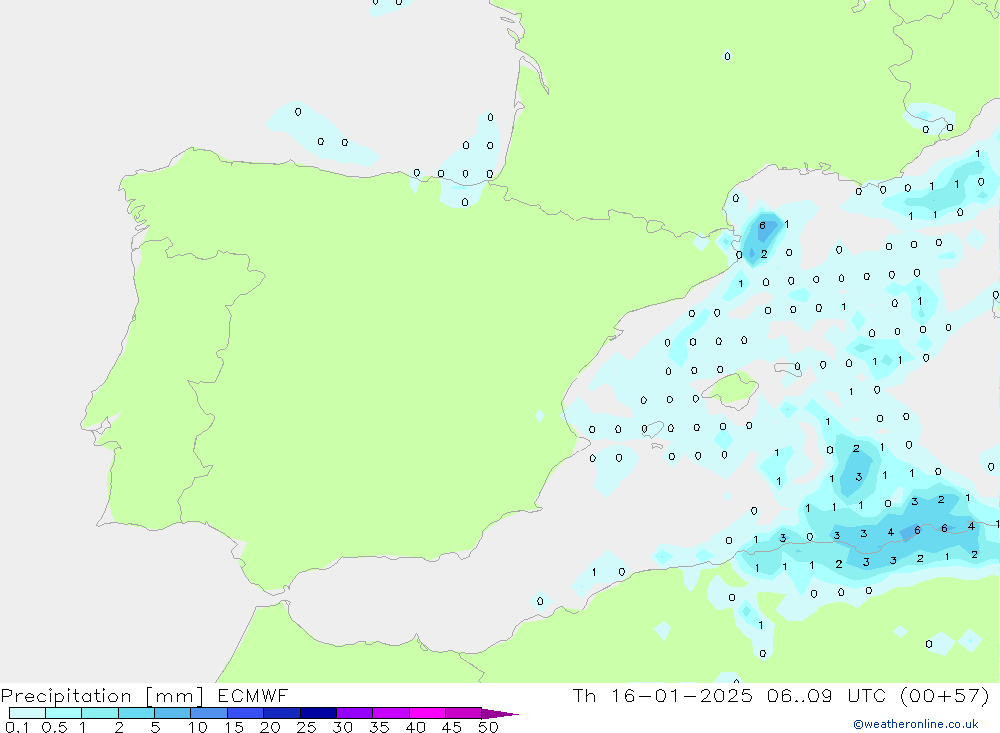The image size is (1000, 733).
Task: Click the '0' value over central France
Action: [727, 57]
